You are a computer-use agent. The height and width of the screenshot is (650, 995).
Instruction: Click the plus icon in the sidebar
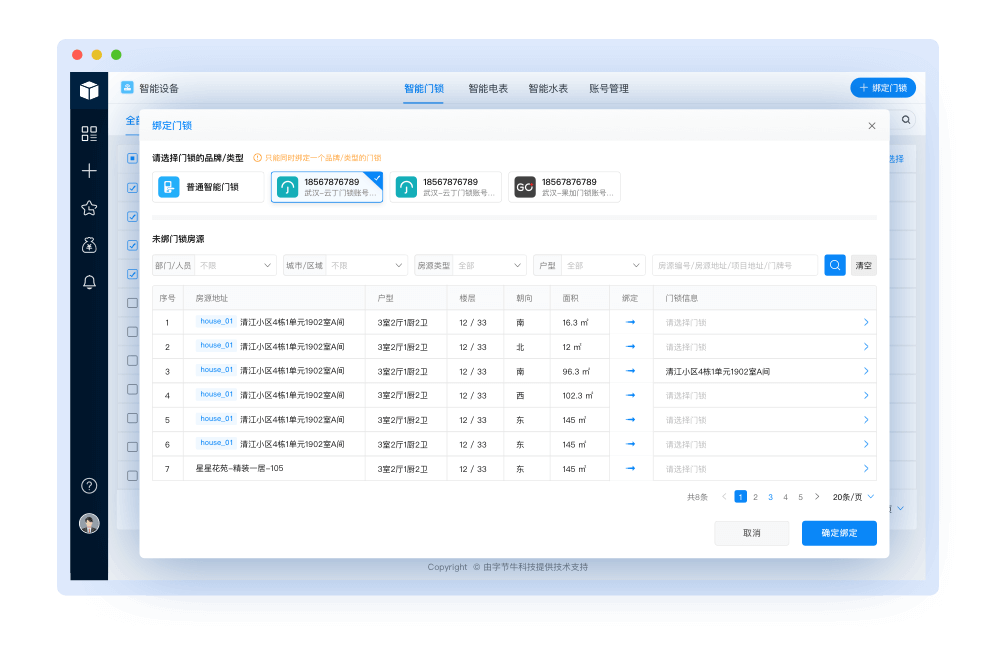coord(89,171)
